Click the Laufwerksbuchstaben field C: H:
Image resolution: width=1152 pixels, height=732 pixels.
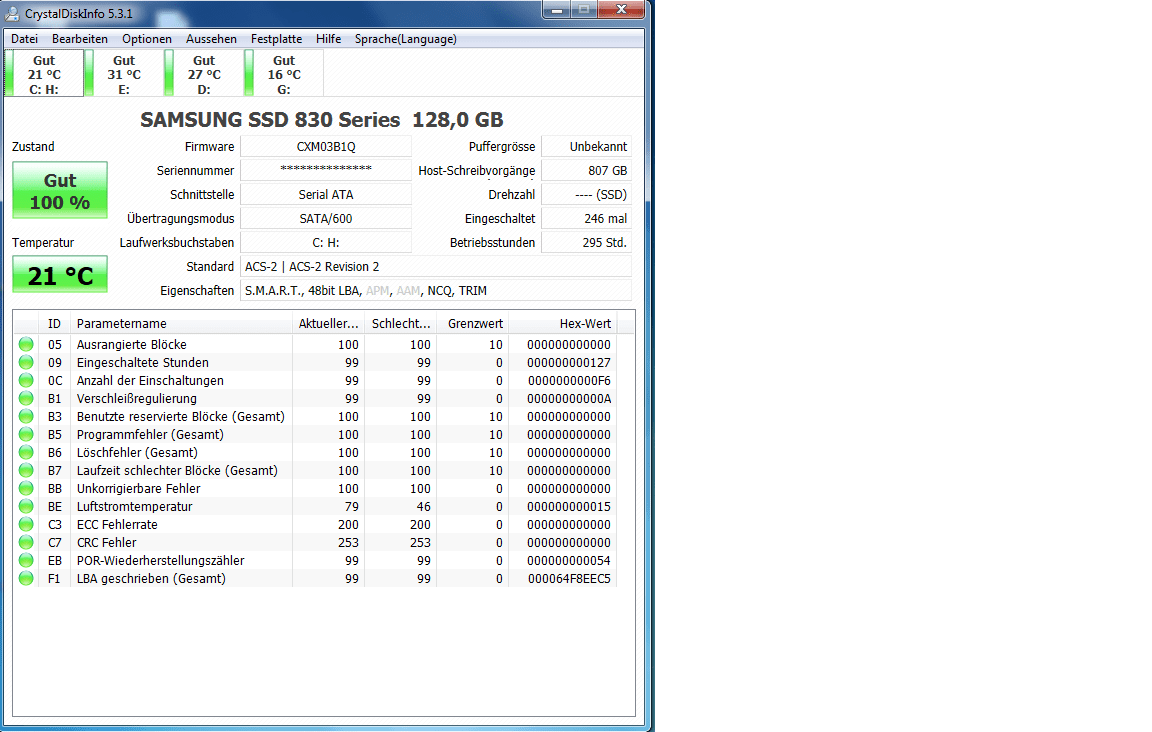point(325,243)
